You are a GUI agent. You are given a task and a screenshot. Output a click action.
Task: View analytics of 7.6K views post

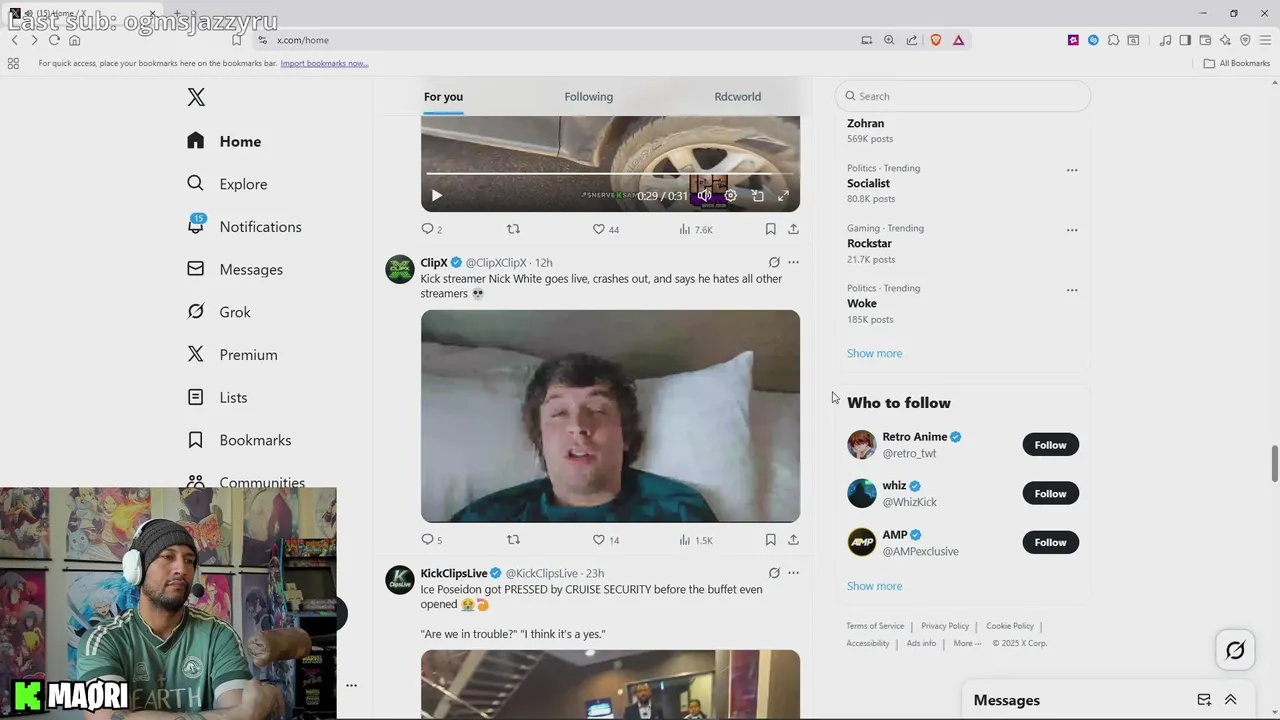pyautogui.click(x=695, y=229)
